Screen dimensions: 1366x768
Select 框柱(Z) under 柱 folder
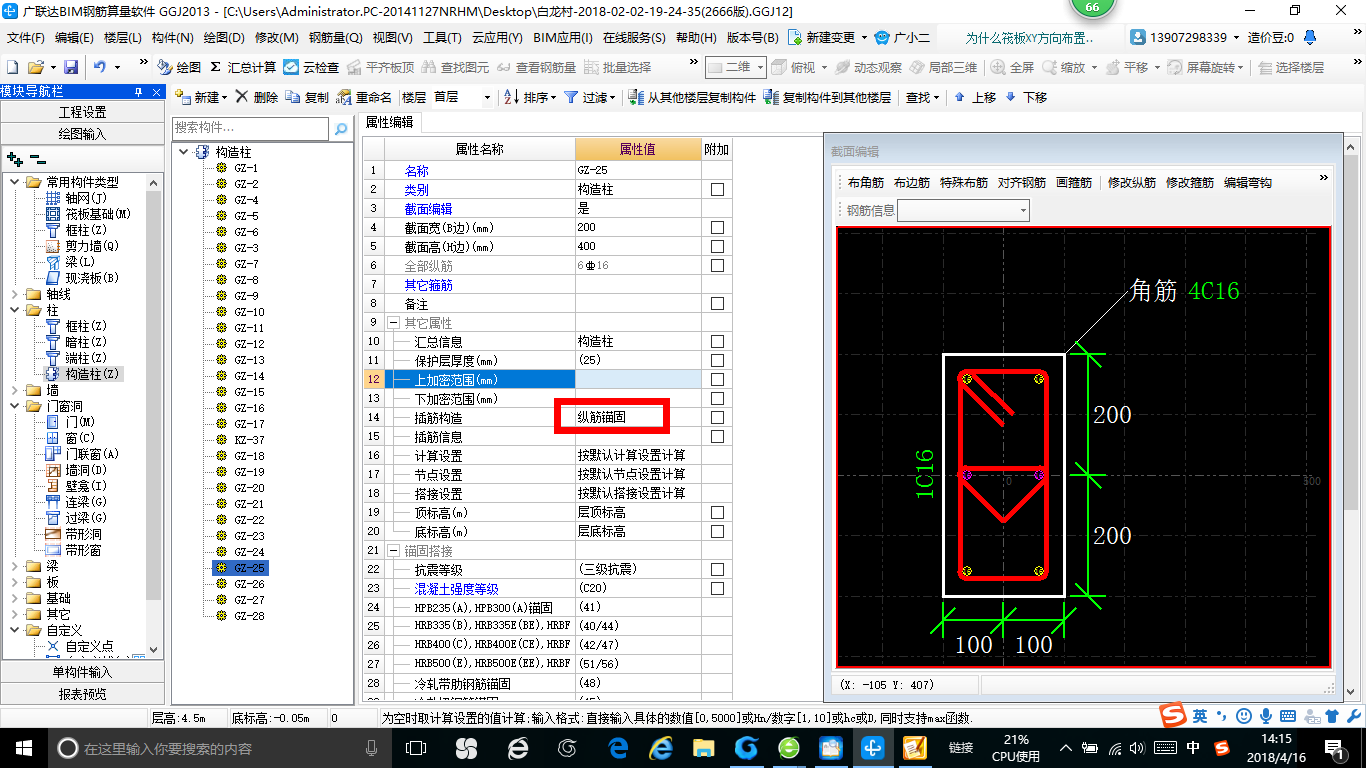[x=86, y=326]
